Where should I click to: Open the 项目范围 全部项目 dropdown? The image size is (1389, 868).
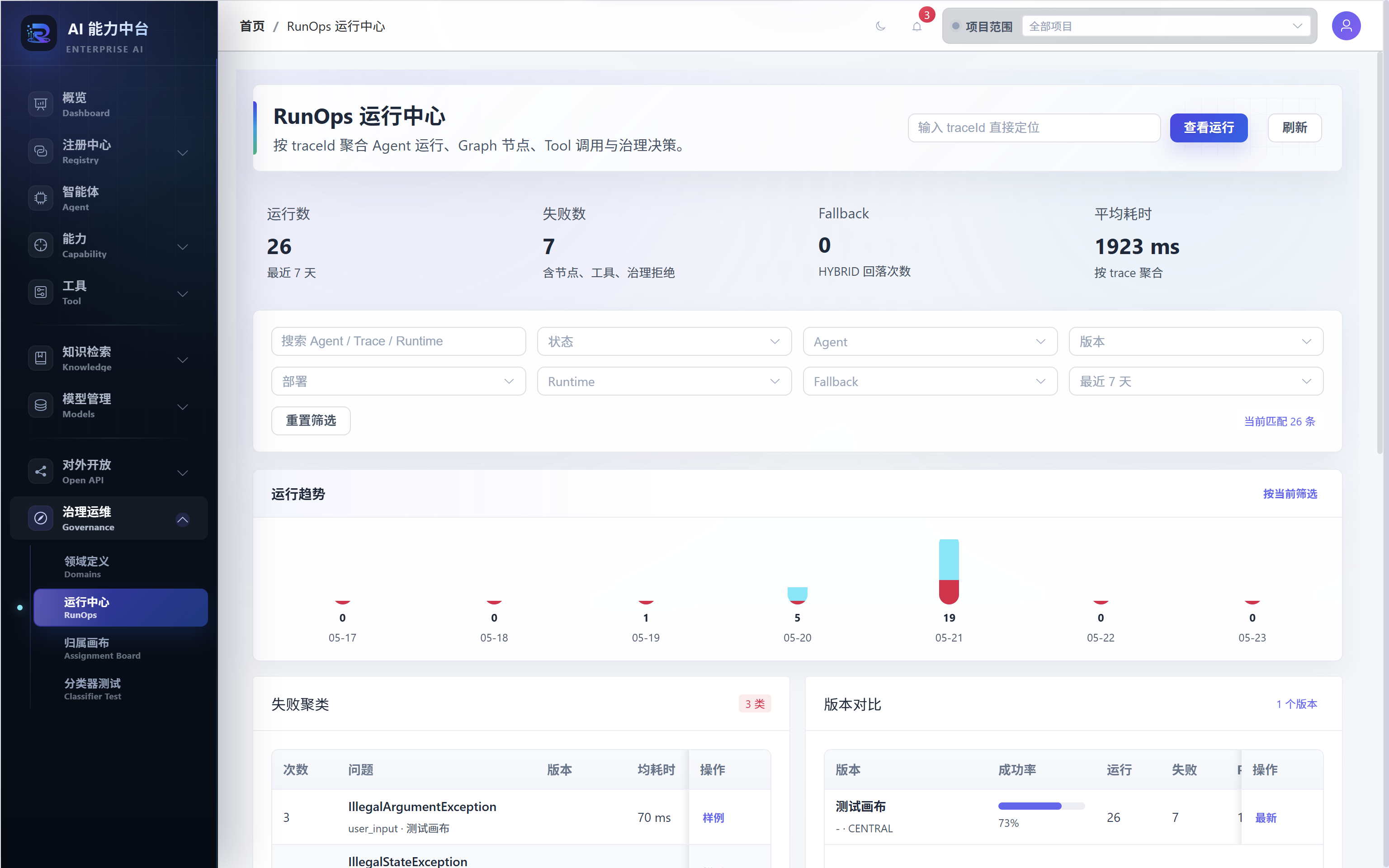click(x=1166, y=26)
